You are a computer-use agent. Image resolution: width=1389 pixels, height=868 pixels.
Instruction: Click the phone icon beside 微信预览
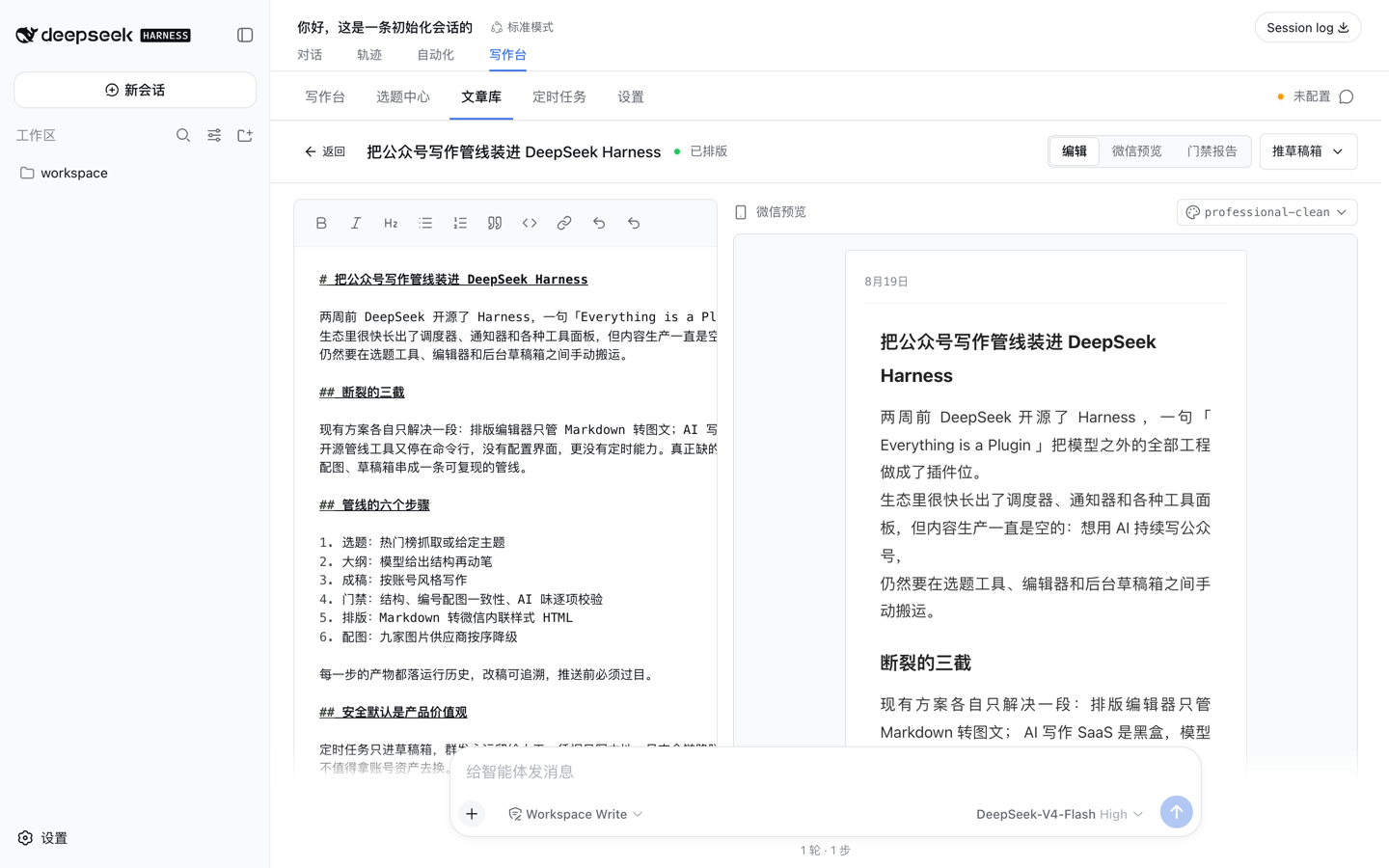(x=741, y=212)
